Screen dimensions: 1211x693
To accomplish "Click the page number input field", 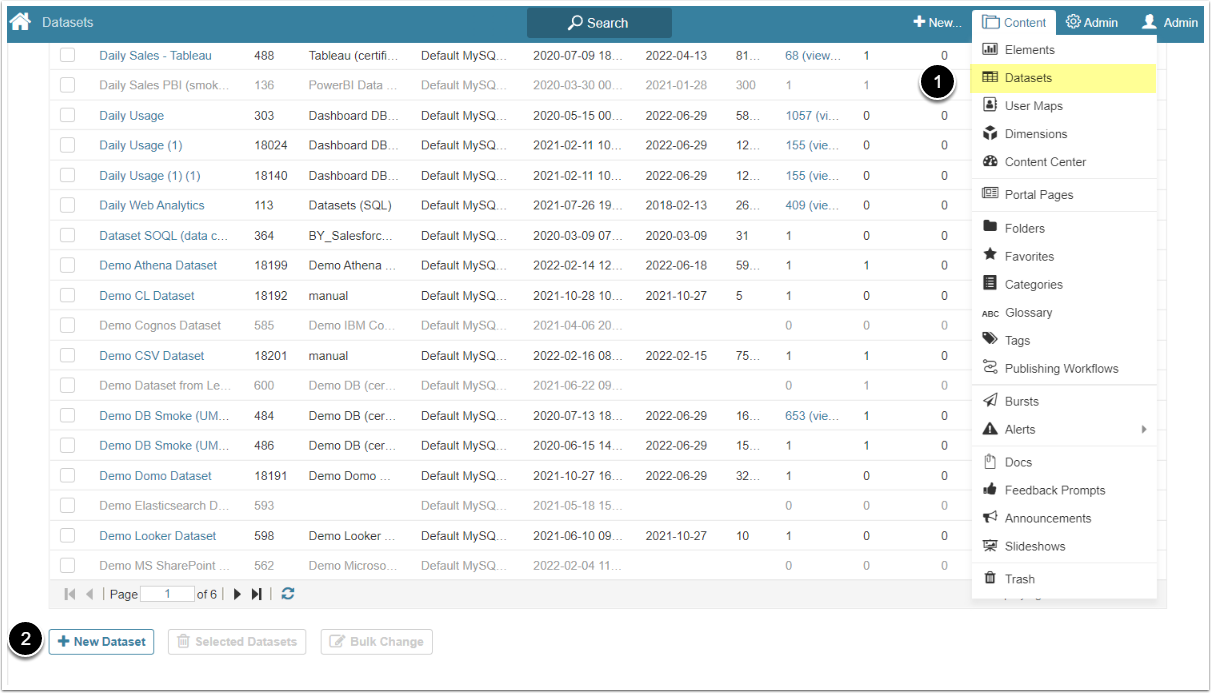I will pos(168,594).
